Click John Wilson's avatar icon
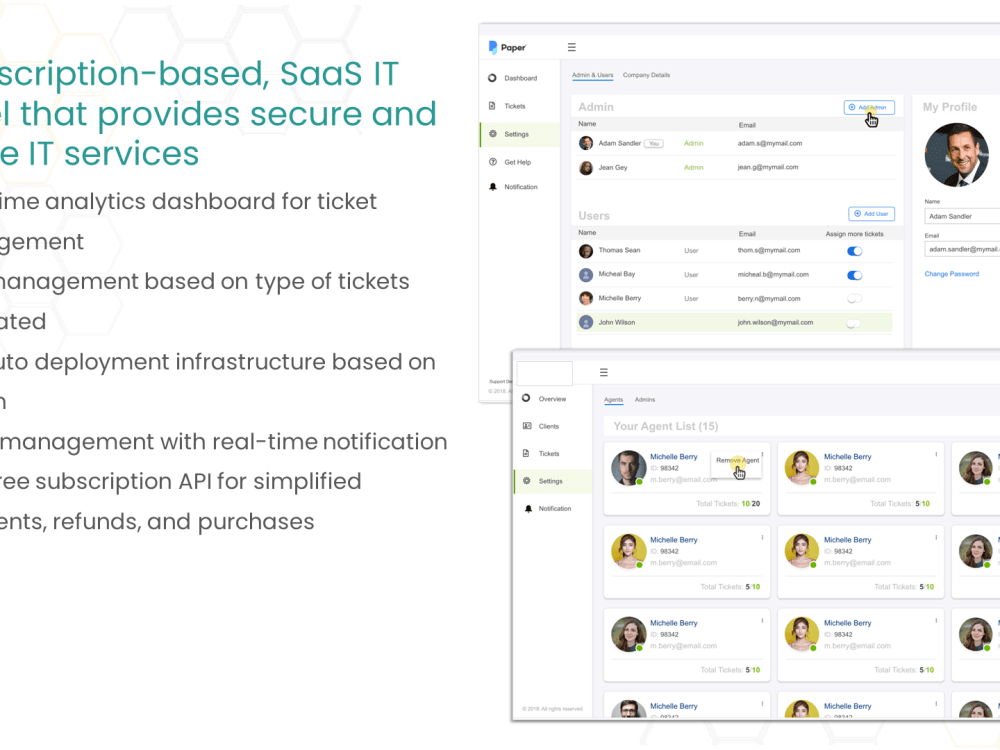The width and height of the screenshot is (1000, 750). [x=585, y=322]
